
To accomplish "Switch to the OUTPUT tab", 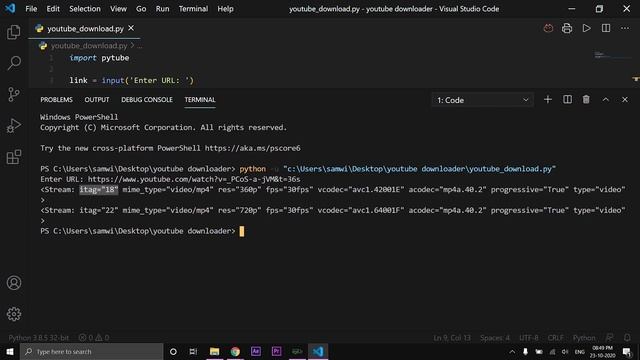I will coord(97,100).
